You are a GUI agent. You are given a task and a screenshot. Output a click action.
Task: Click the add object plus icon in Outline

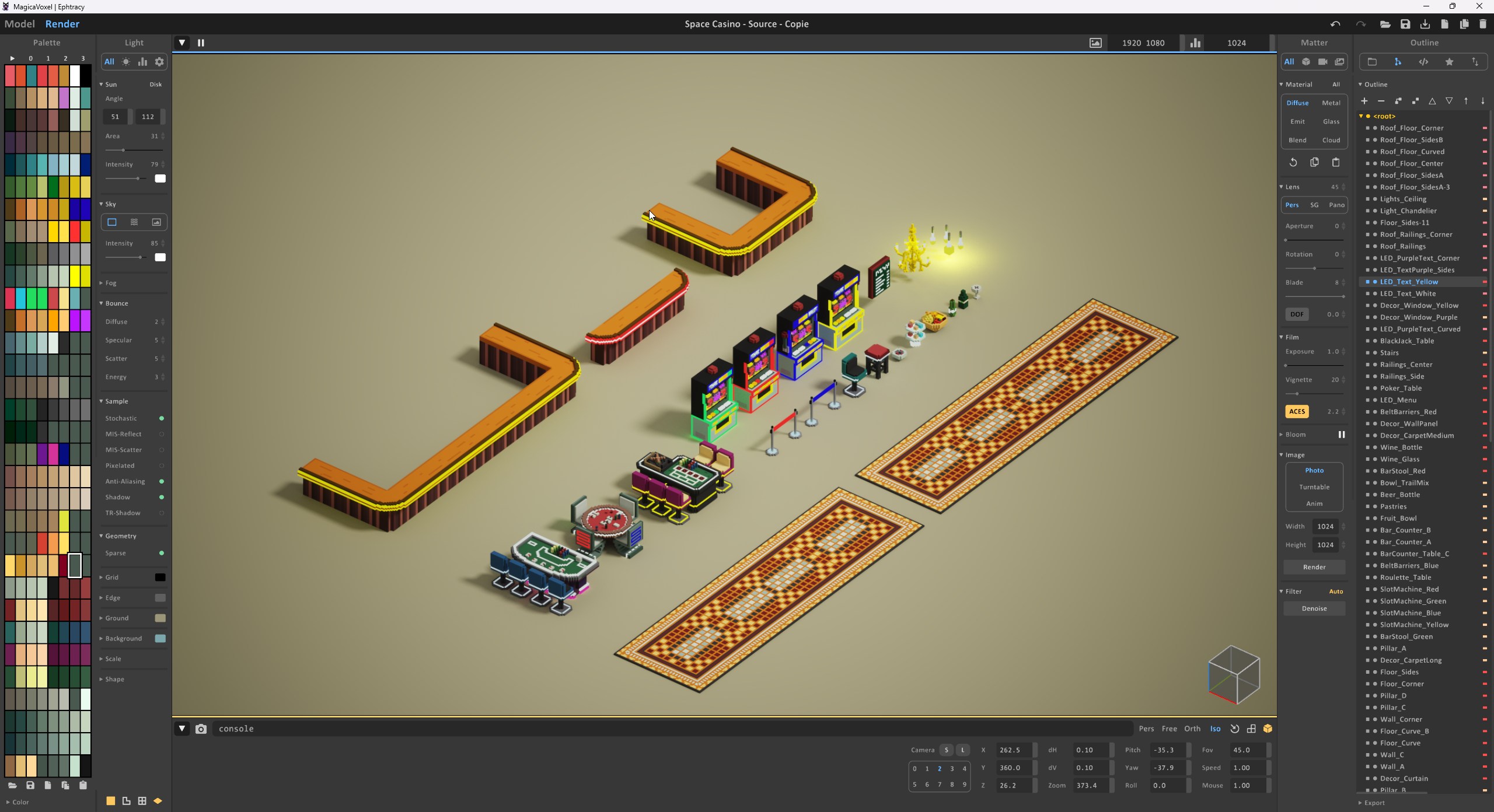[1364, 101]
